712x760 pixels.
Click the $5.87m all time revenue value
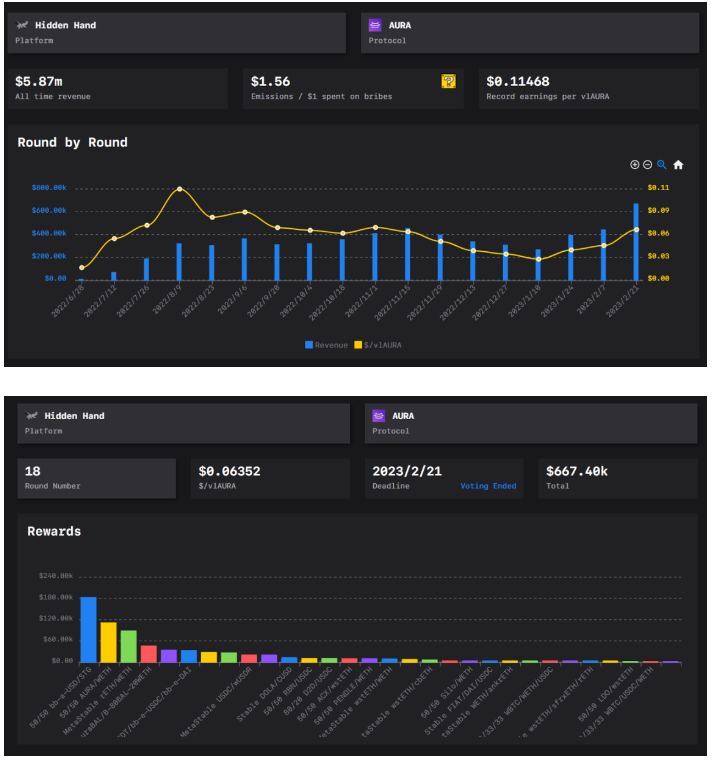tap(39, 81)
